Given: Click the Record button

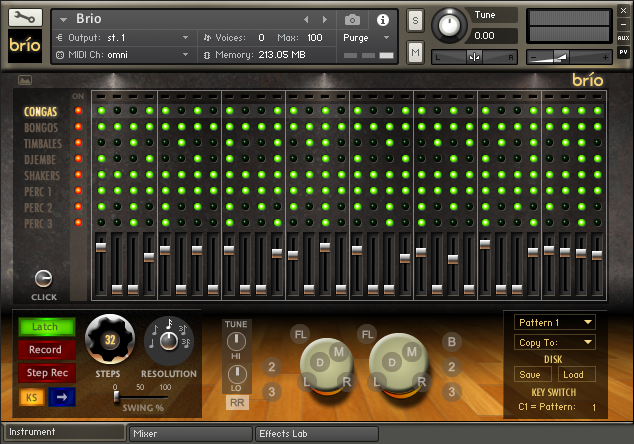Looking at the screenshot, I should click(x=46, y=350).
